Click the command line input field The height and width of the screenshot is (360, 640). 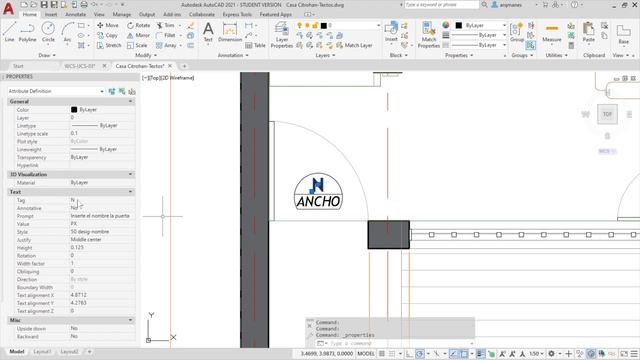pyautogui.click(x=400, y=343)
